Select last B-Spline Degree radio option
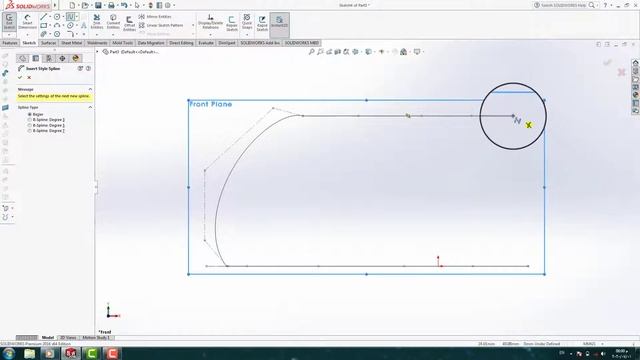 tap(29, 131)
